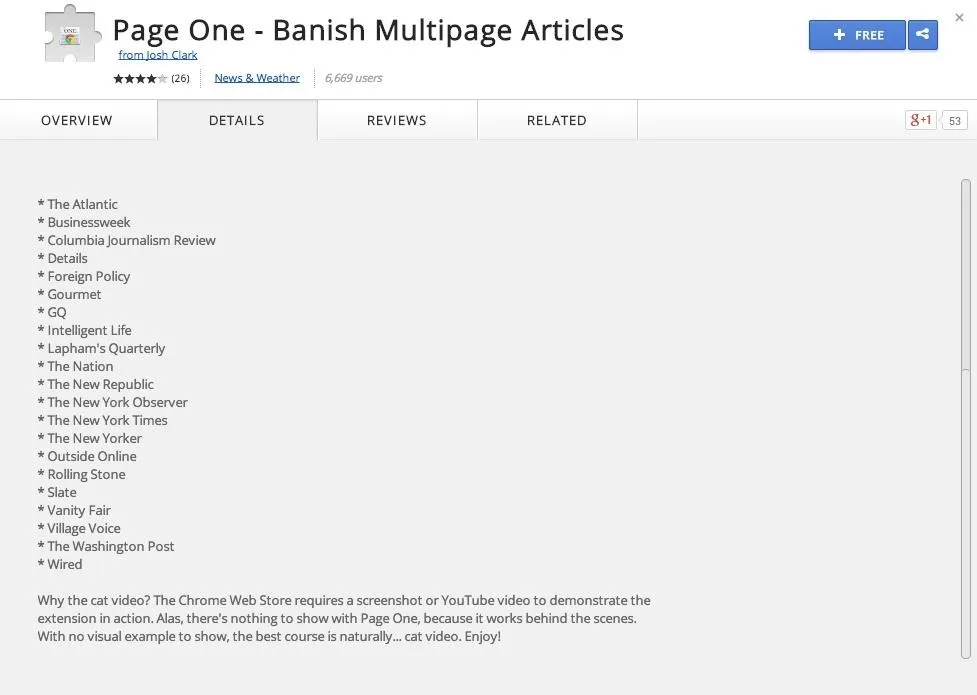Open the News & Weather category link

257,78
